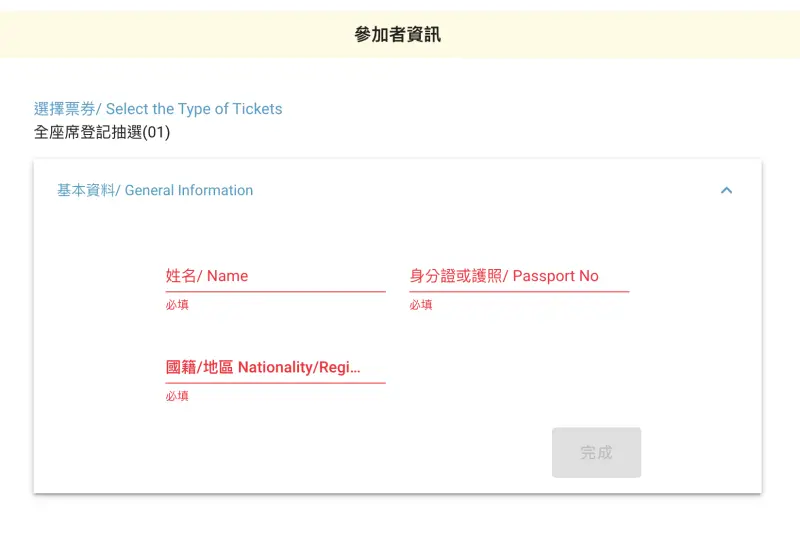The width and height of the screenshot is (800, 538).
Task: Collapse General Information using chevron arrow
Action: point(727,190)
